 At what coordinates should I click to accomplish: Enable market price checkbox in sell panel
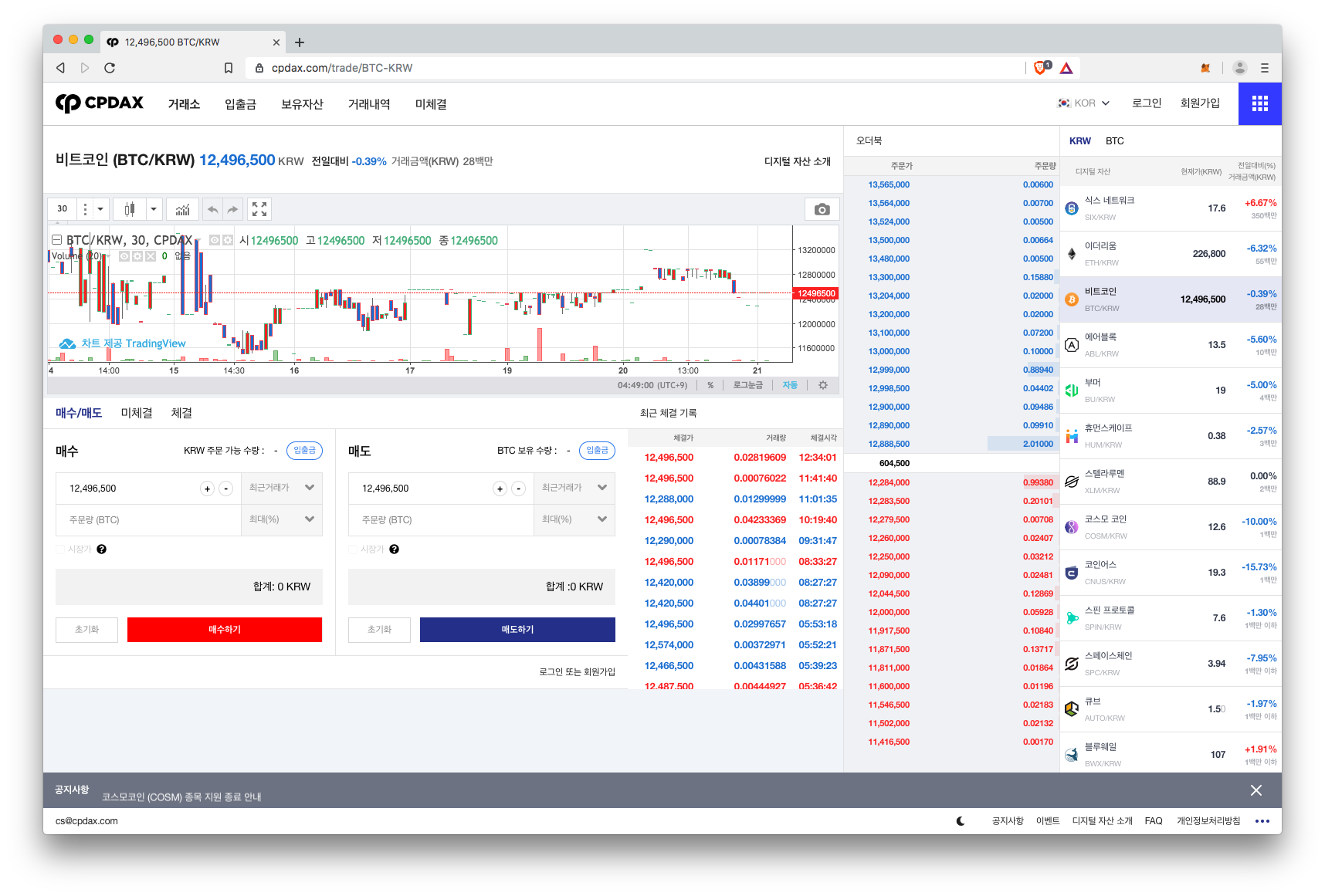353,549
